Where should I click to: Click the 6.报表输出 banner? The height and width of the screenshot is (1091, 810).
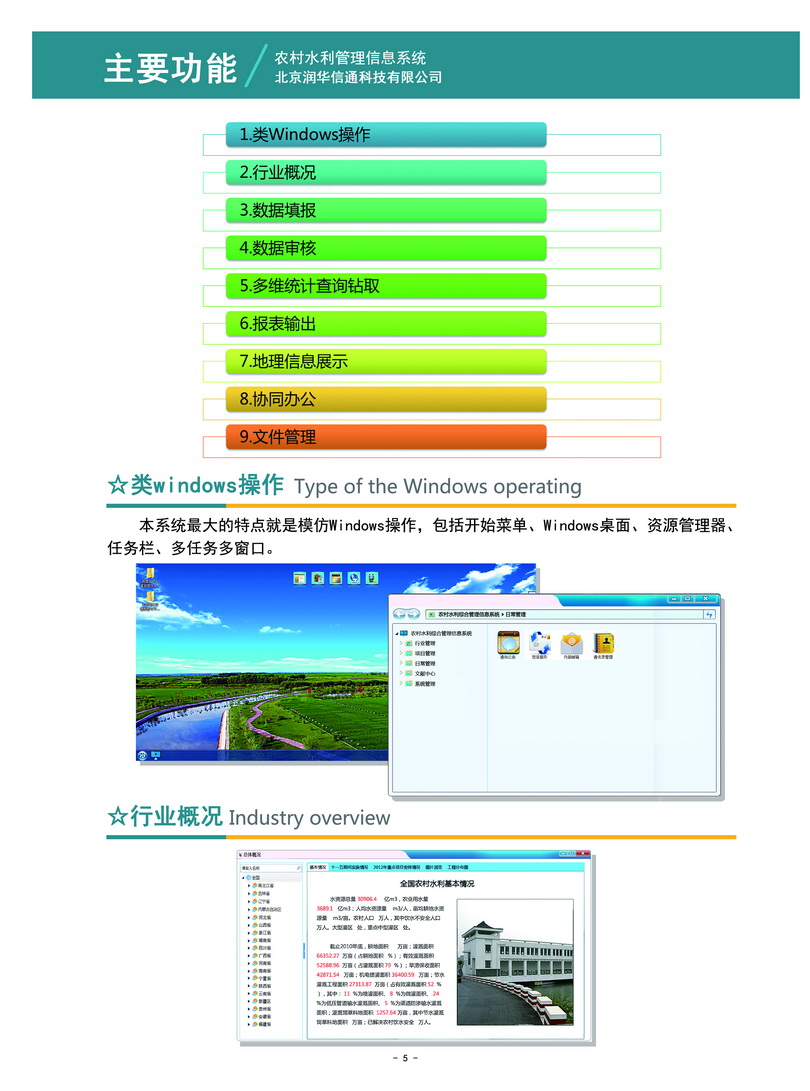point(386,324)
